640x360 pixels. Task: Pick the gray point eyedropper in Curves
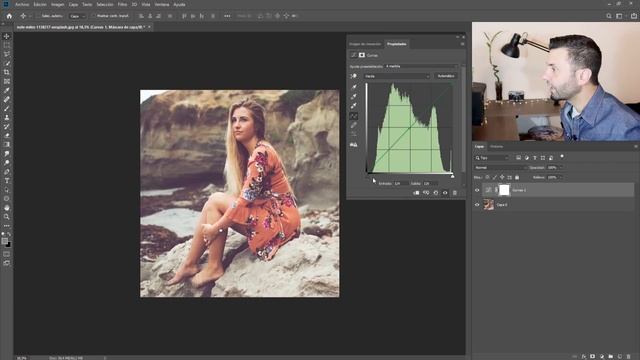point(354,96)
